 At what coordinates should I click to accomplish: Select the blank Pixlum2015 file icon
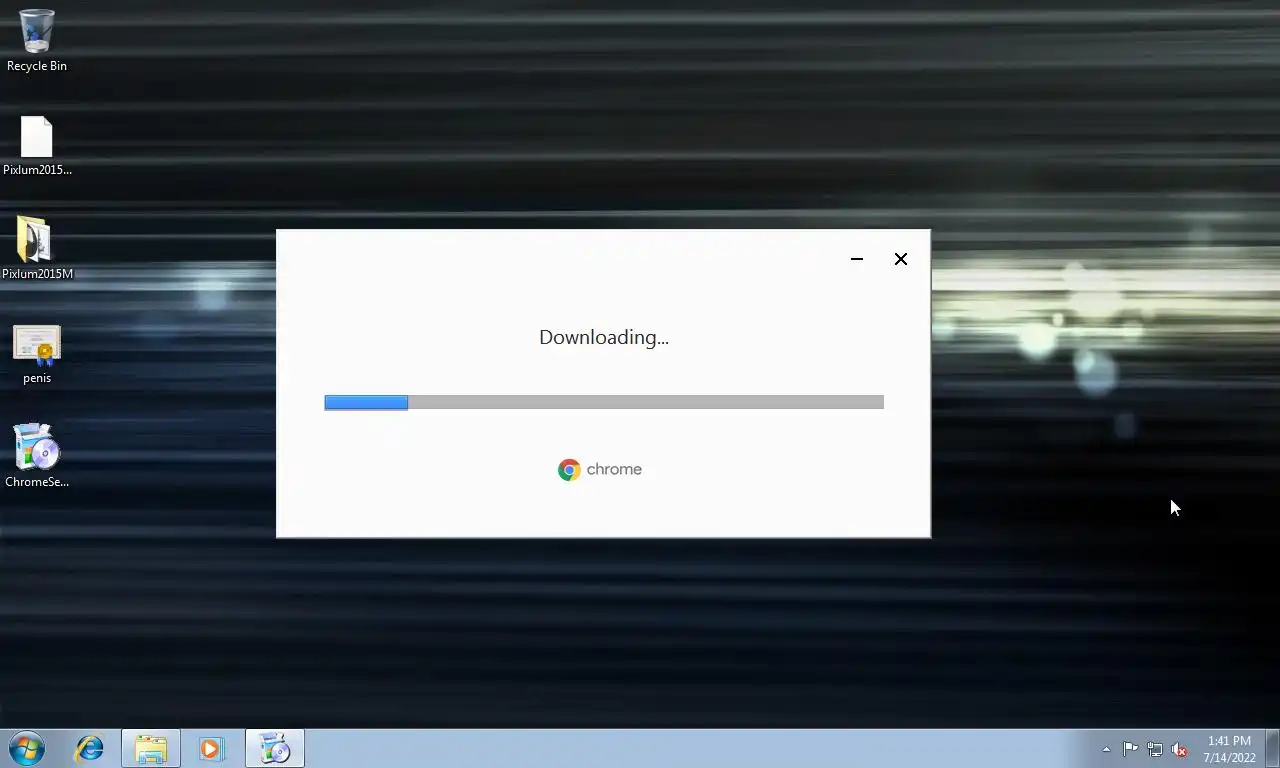tap(37, 146)
